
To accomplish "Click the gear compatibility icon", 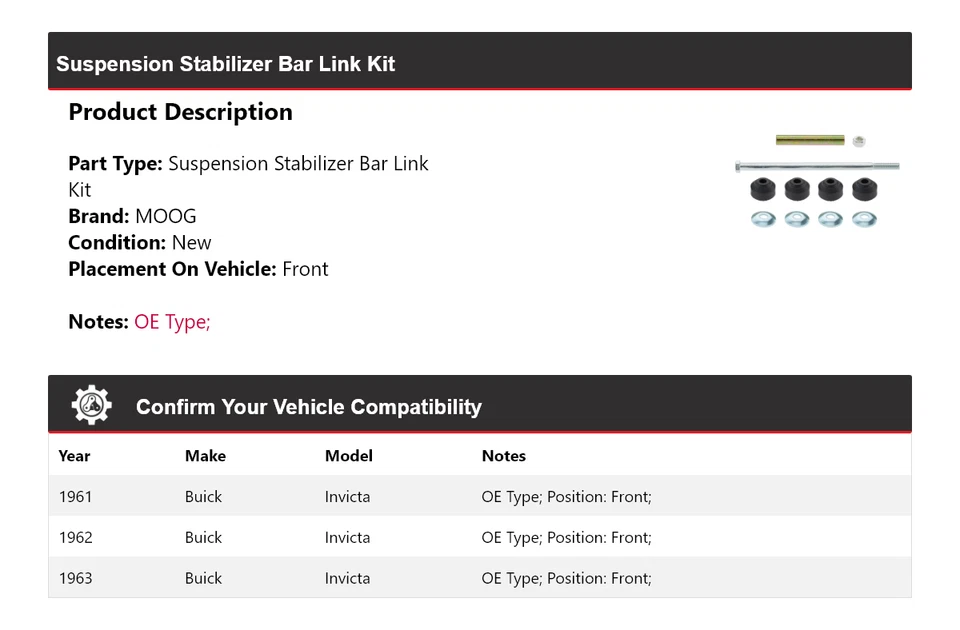I will coord(91,405).
